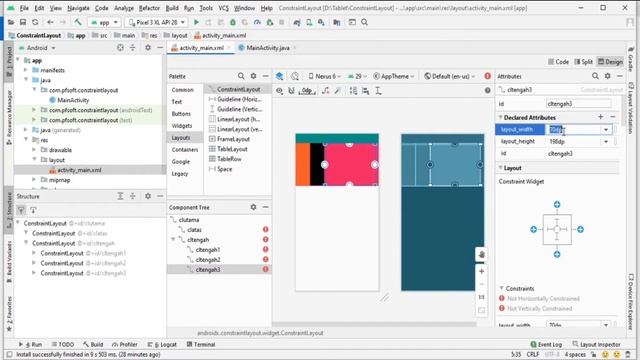
Task: Zoom in the design surface with plus
Action: (x=482, y=271)
